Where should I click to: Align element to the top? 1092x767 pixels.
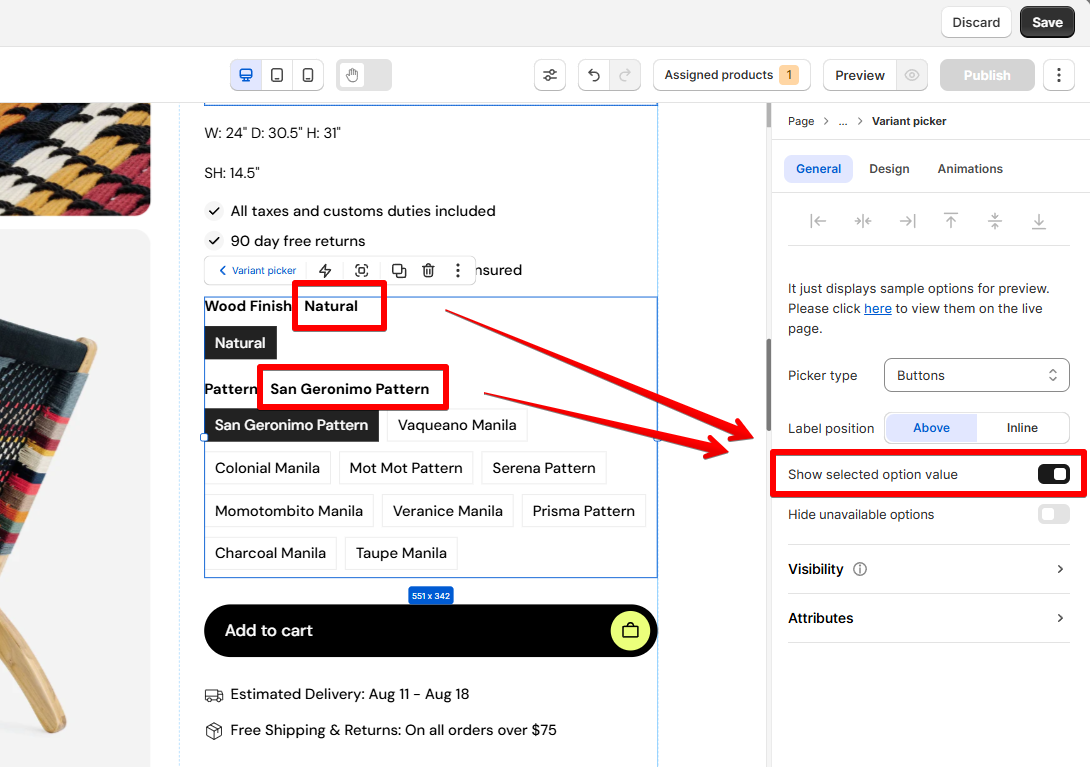pos(951,222)
